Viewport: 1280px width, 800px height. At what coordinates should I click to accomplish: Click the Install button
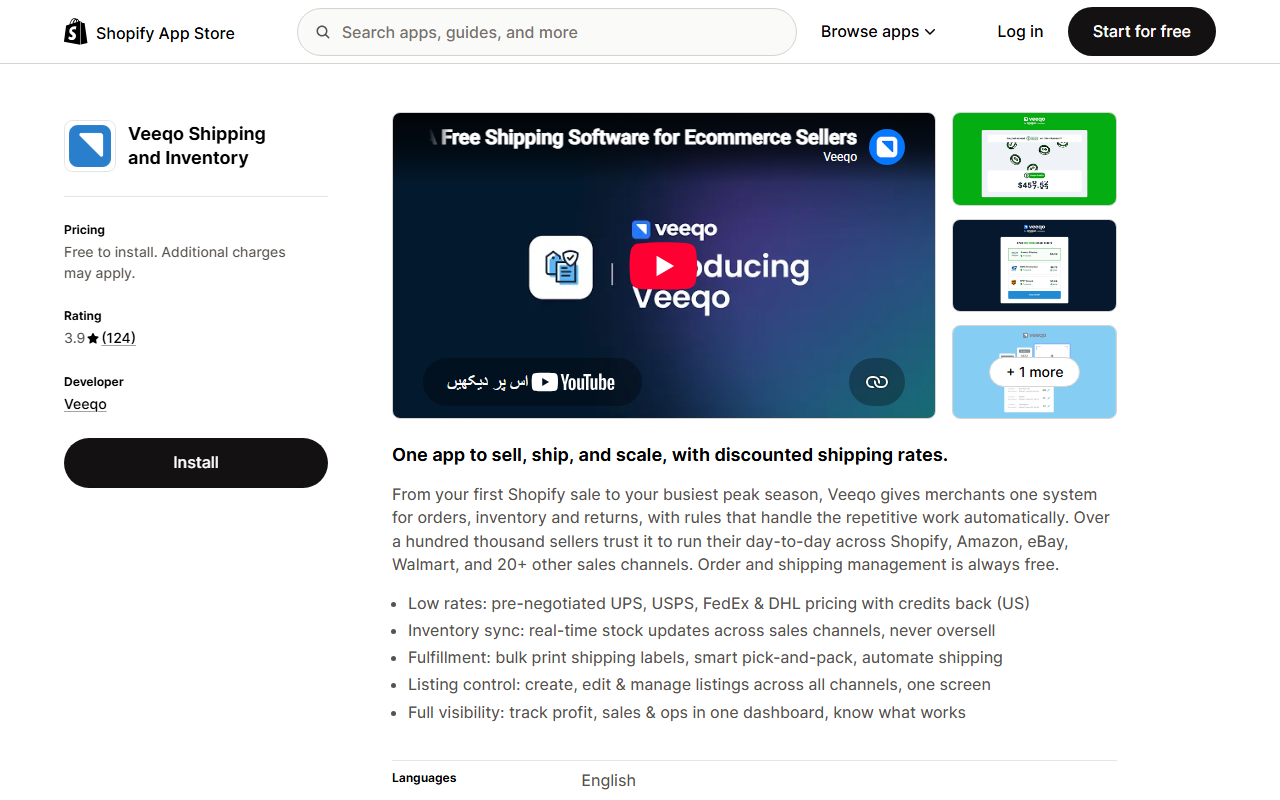[196, 463]
